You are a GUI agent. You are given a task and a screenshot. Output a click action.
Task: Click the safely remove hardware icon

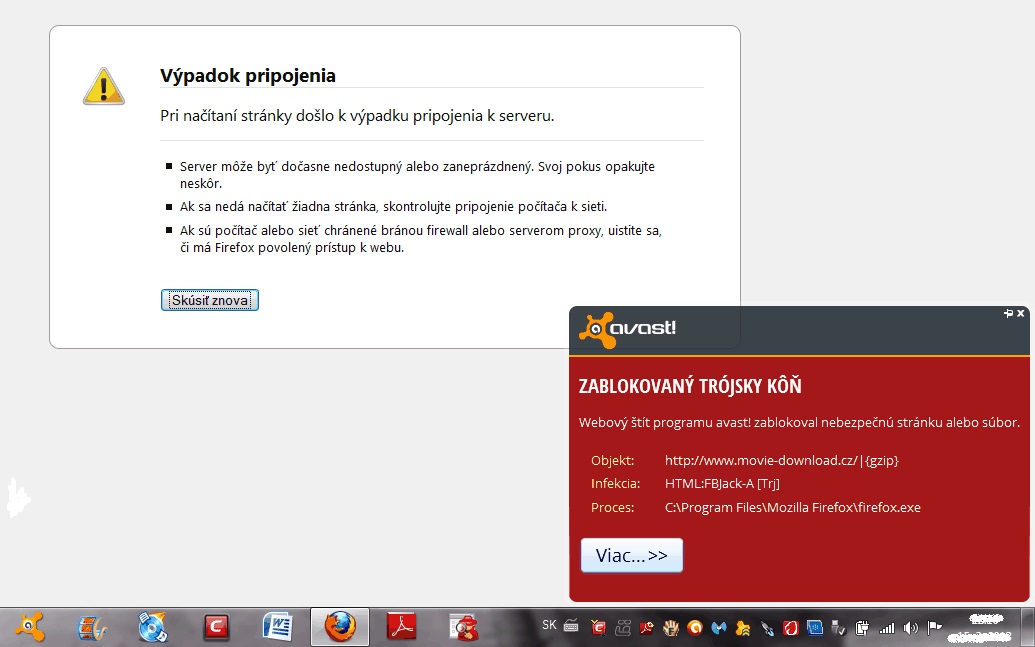tap(838, 627)
